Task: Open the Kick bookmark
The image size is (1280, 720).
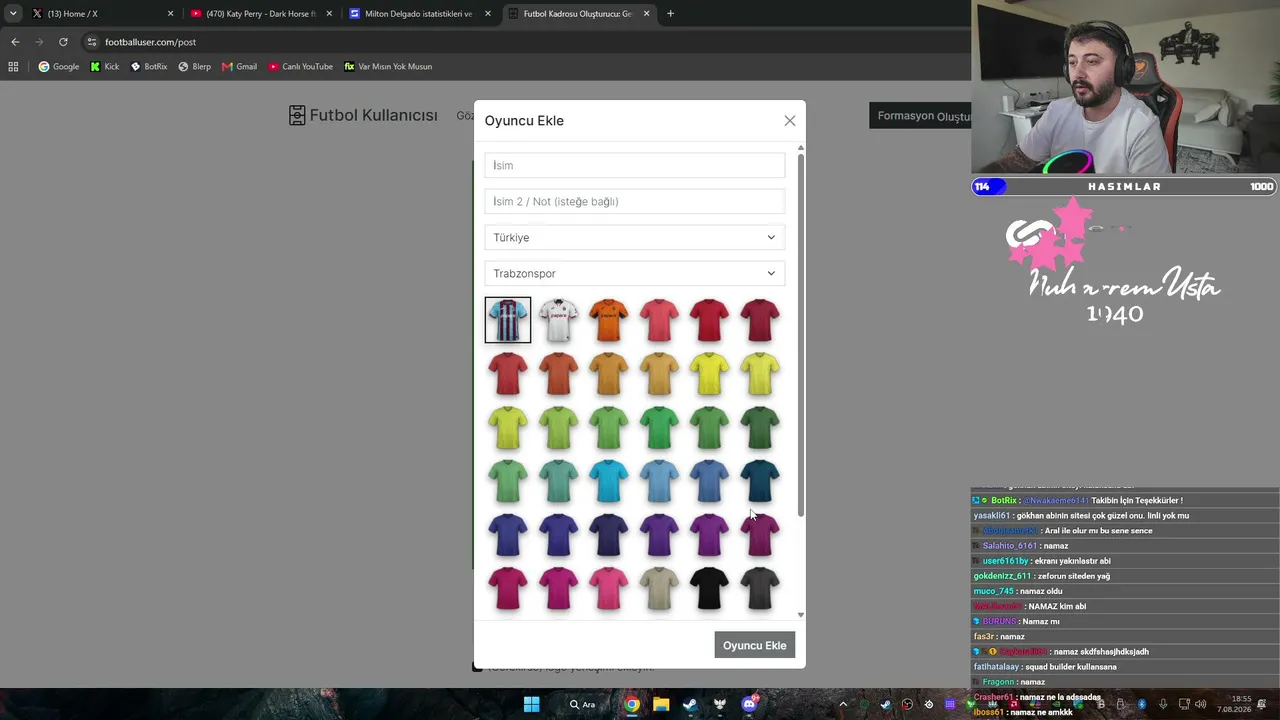Action: point(105,67)
